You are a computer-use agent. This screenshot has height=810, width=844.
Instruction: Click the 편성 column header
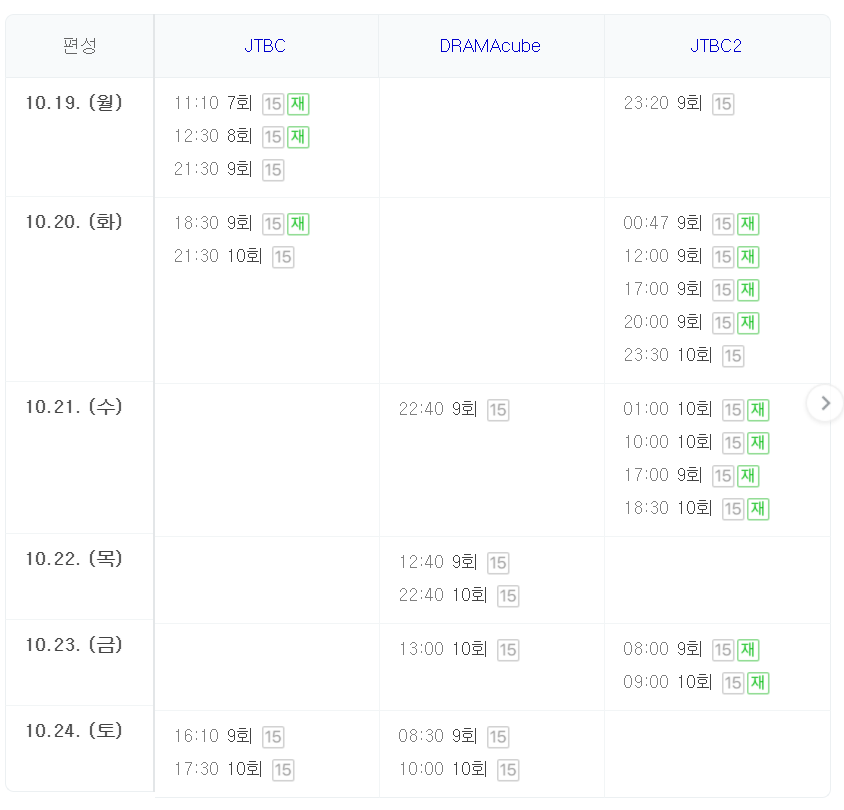80,46
